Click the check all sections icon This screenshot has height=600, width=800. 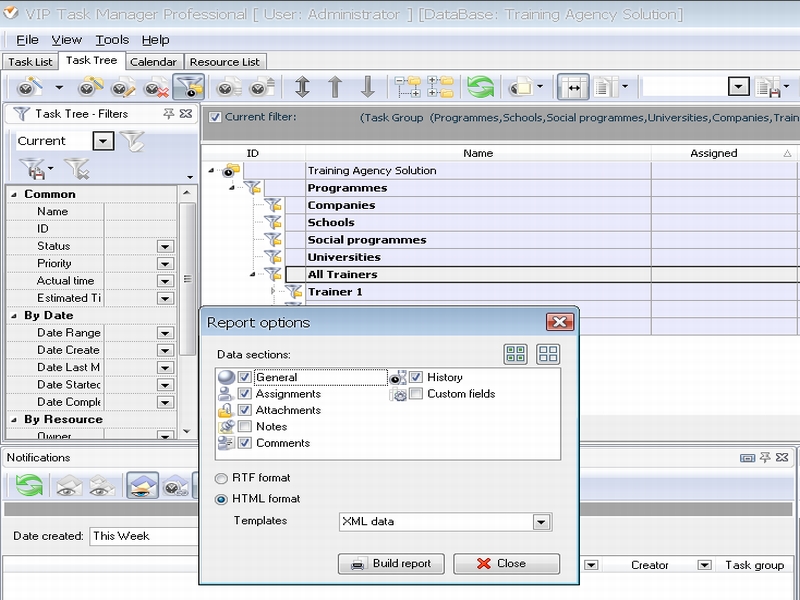tap(515, 354)
